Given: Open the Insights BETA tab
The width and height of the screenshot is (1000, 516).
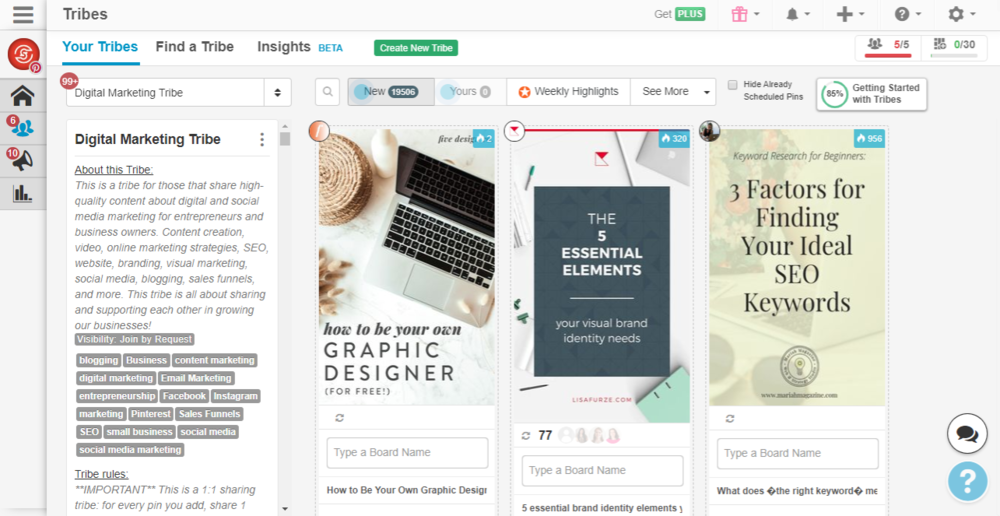Looking at the screenshot, I should coord(300,47).
